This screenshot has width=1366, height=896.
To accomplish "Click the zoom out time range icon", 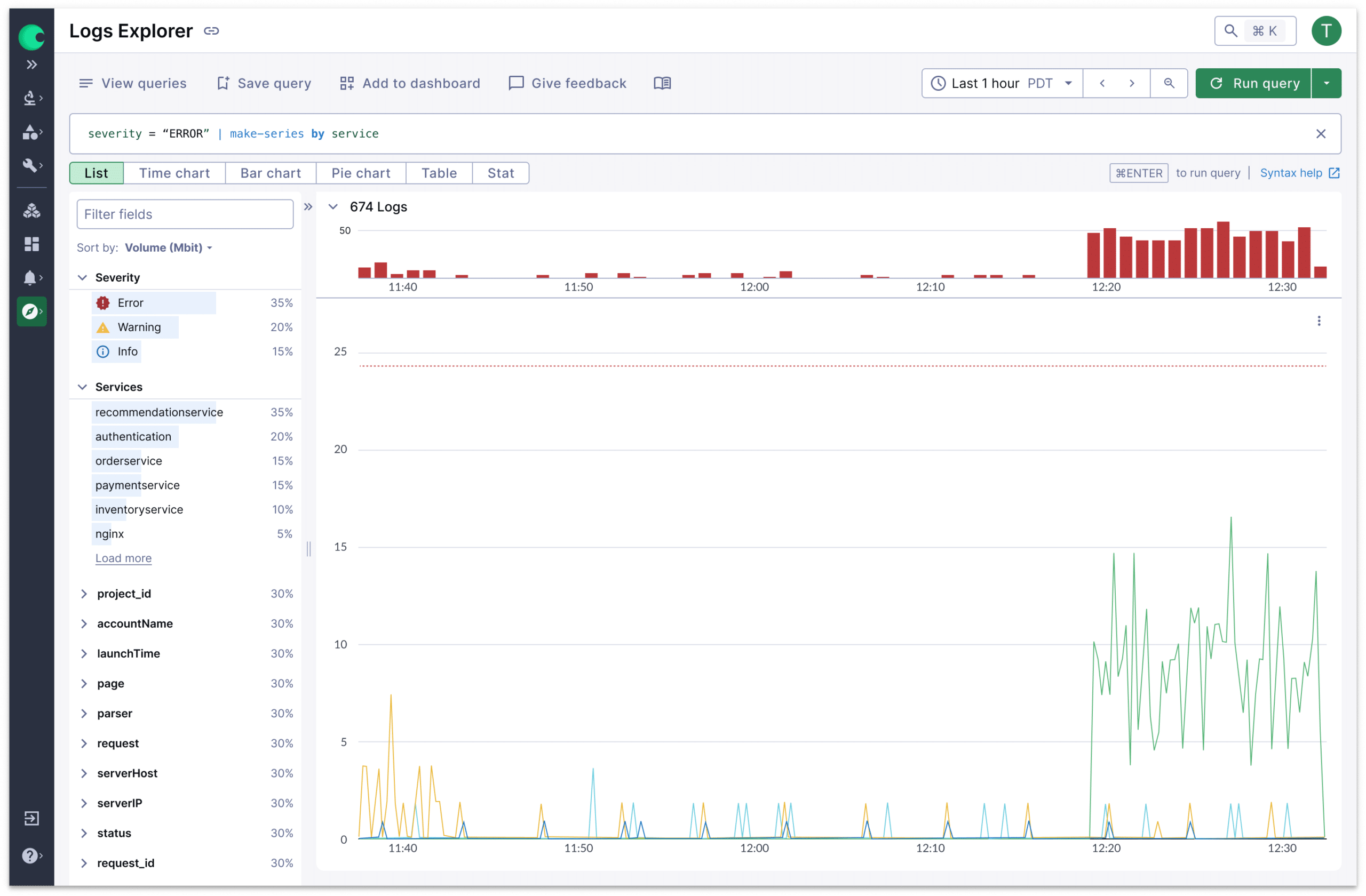I will click(1169, 83).
